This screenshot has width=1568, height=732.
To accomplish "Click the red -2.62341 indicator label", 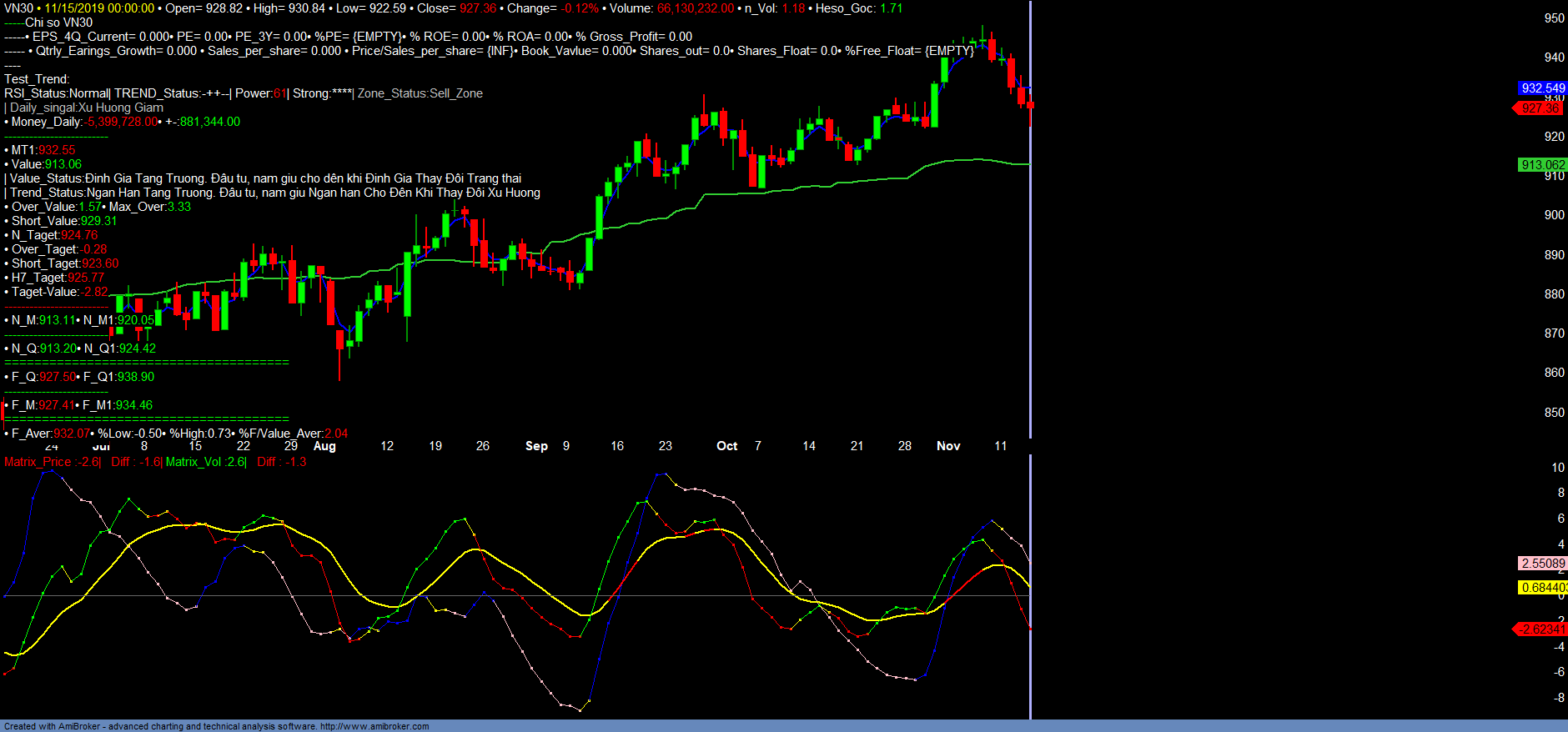I will point(1541,629).
